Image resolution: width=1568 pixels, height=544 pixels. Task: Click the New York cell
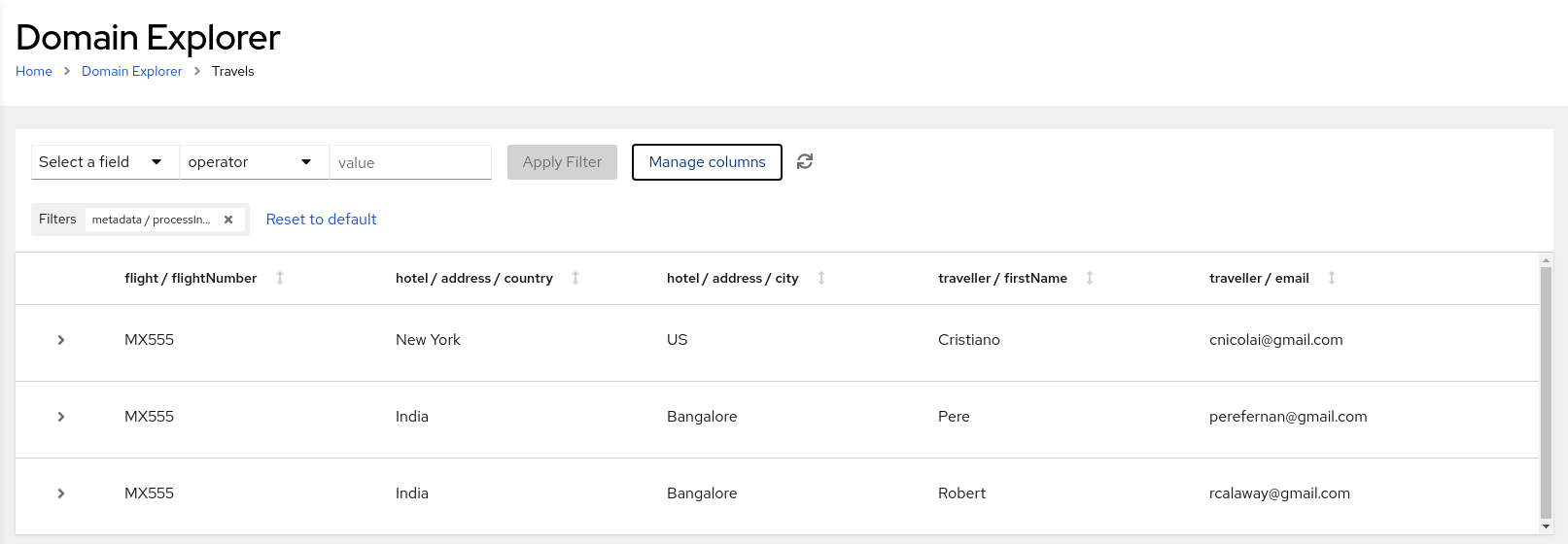coord(428,340)
